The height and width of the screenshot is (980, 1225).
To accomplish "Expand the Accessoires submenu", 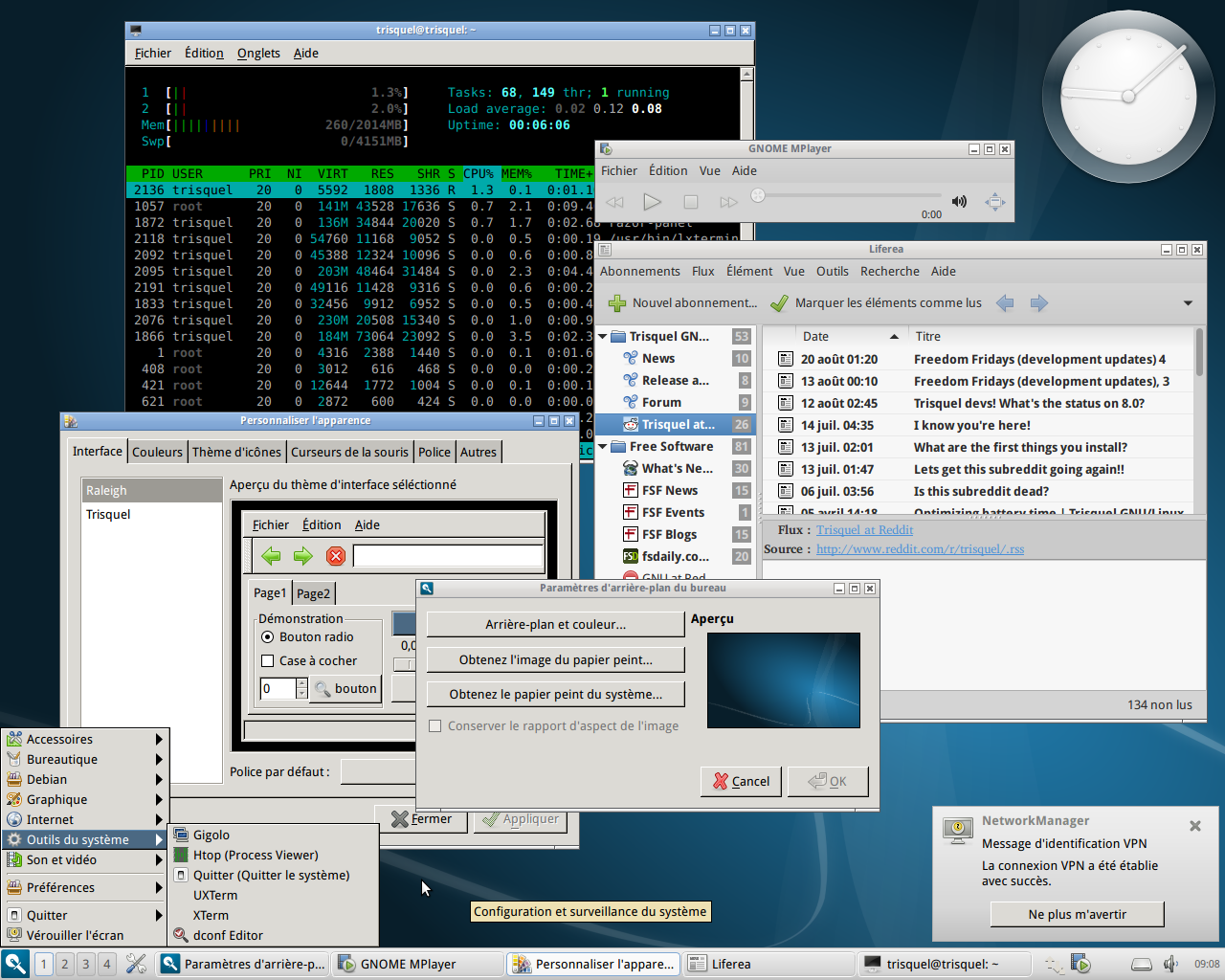I will pyautogui.click(x=85, y=739).
